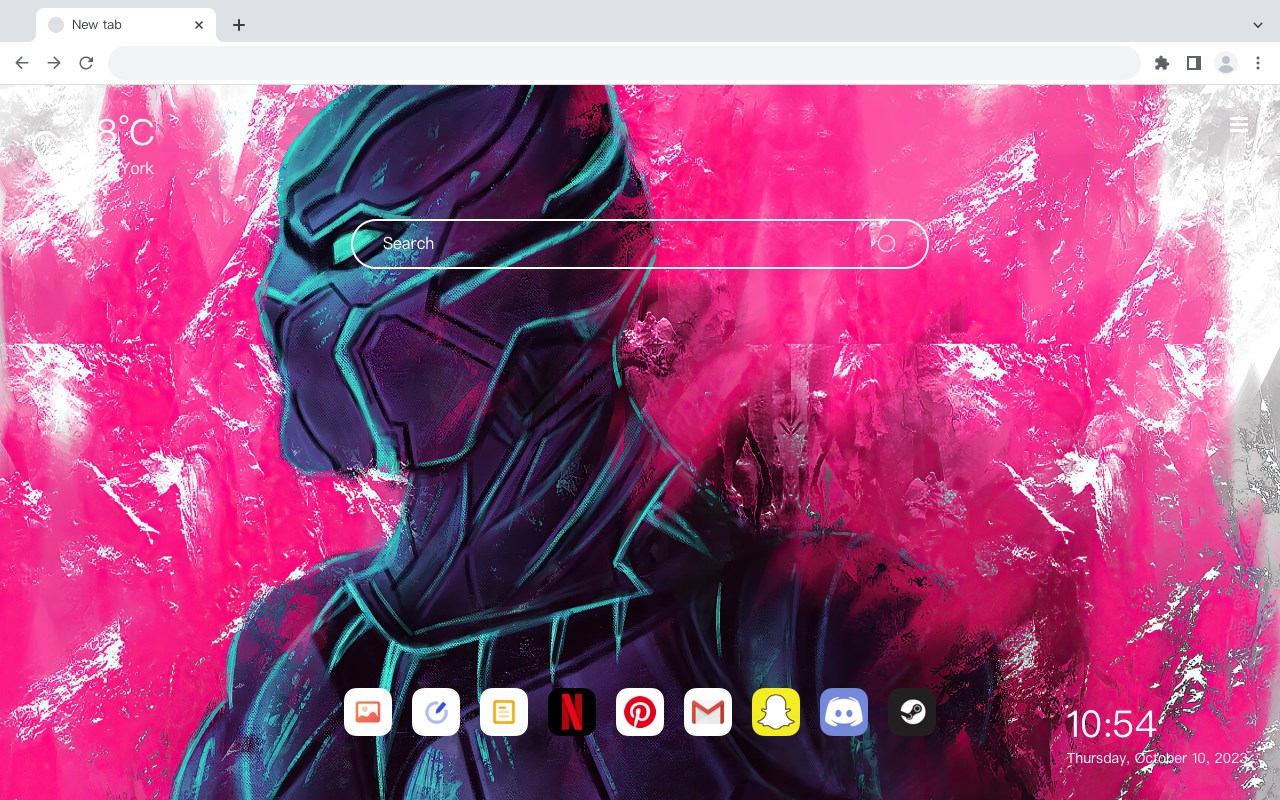This screenshot has width=1280, height=800.
Task: Click the Thursday, October 10 date text
Action: 1158,758
